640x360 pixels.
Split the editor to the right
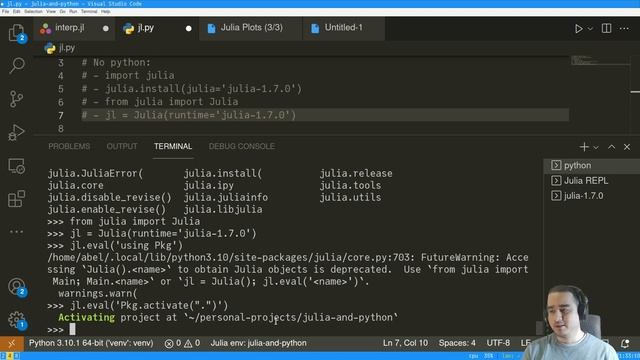(x=607, y=28)
